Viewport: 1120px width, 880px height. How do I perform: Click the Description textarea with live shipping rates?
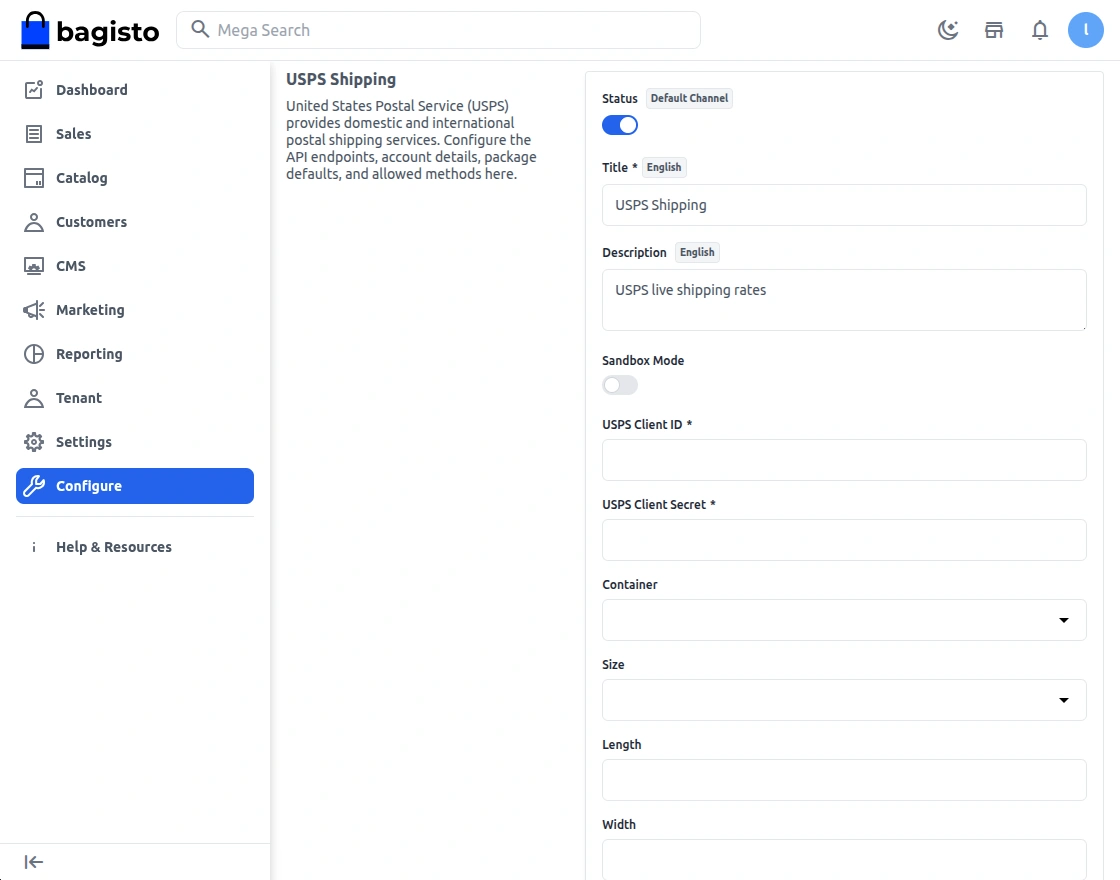point(844,300)
